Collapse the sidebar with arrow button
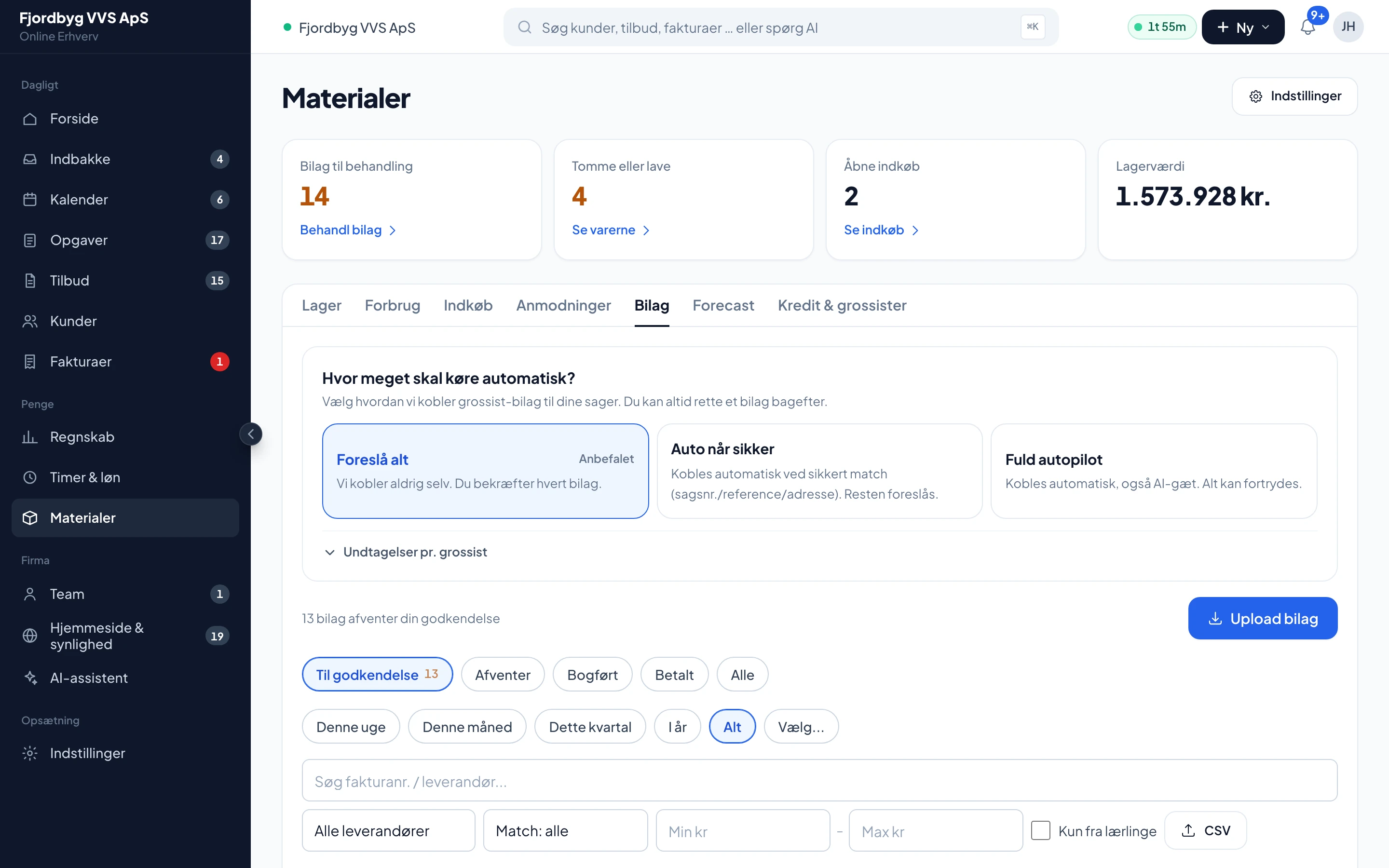Viewport: 1389px width, 868px height. point(251,434)
